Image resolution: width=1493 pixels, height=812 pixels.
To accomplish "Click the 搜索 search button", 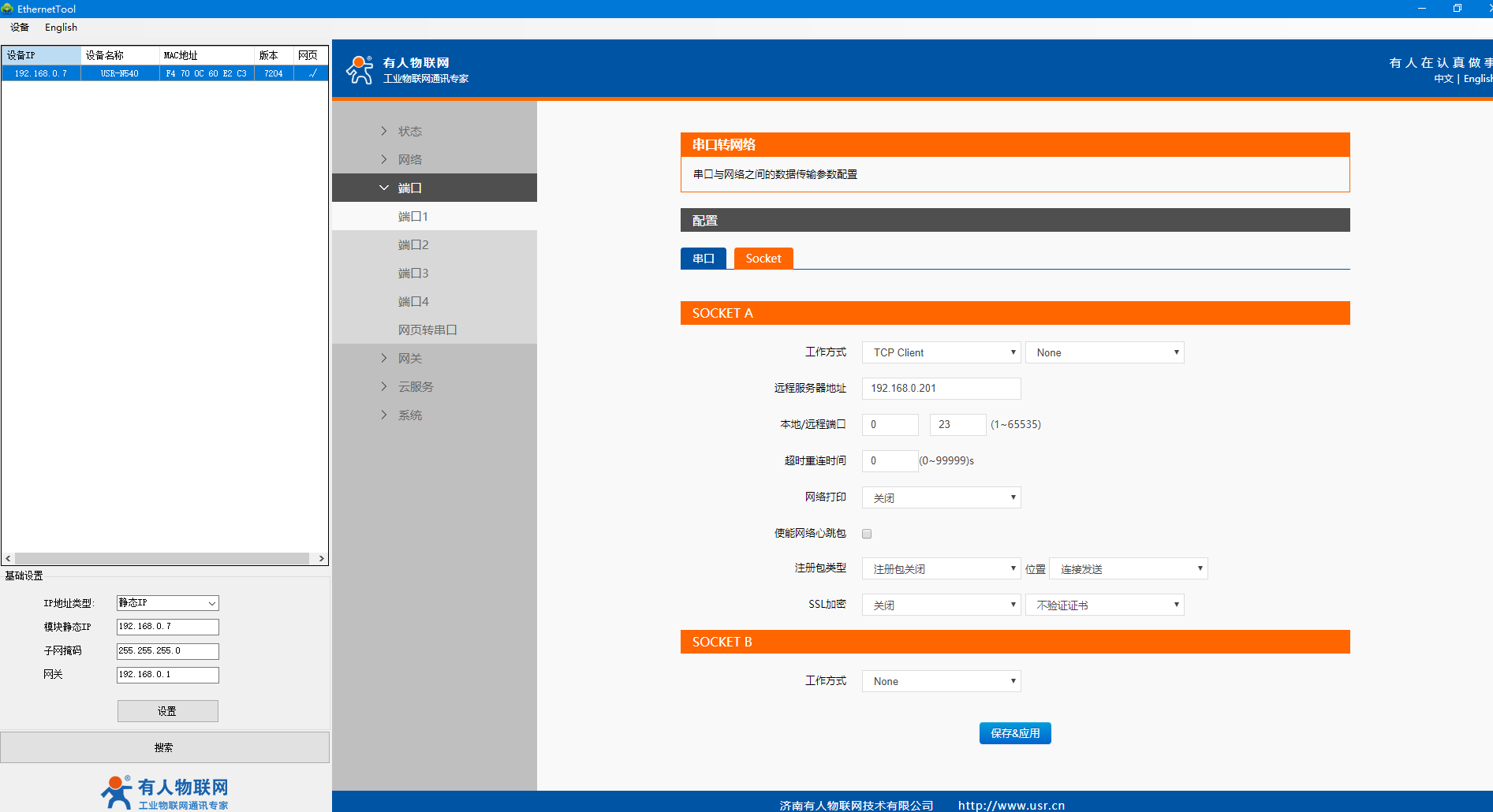I will (164, 747).
